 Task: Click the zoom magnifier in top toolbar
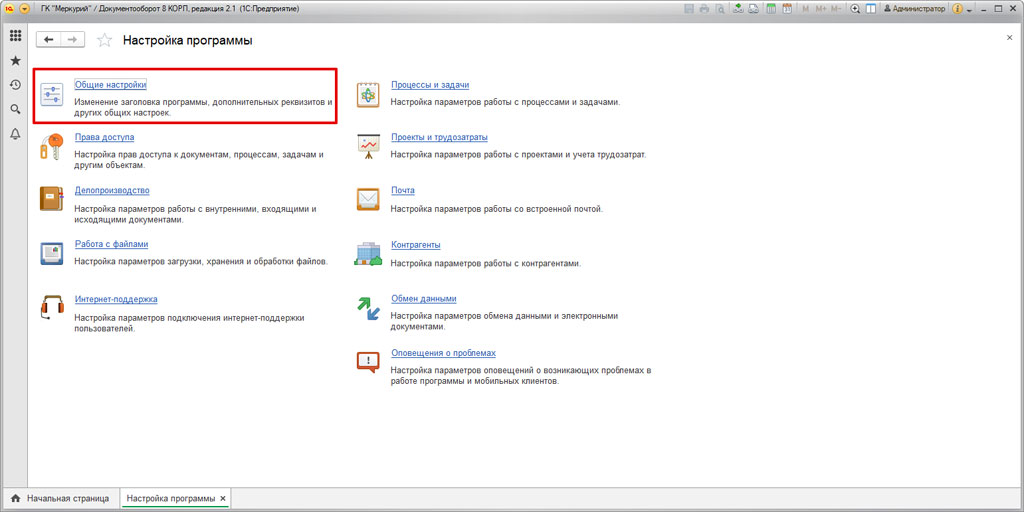click(855, 8)
